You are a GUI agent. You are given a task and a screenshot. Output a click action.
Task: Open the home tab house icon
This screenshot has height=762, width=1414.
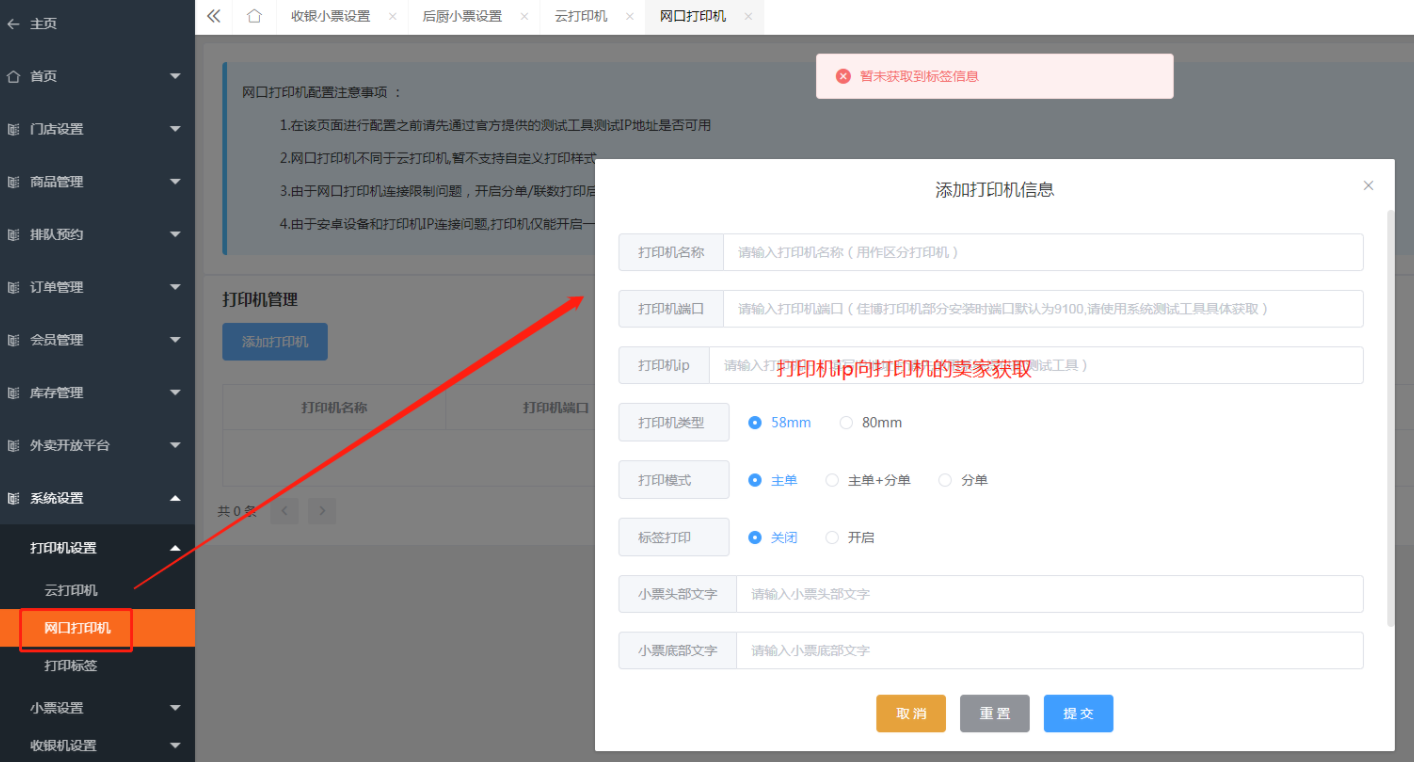[254, 16]
